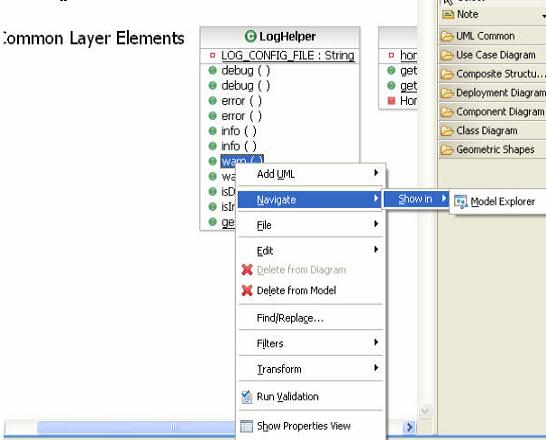Image resolution: width=546 pixels, height=440 pixels.
Task: Click the green icon beside selected warn ( )
Action: (x=212, y=161)
